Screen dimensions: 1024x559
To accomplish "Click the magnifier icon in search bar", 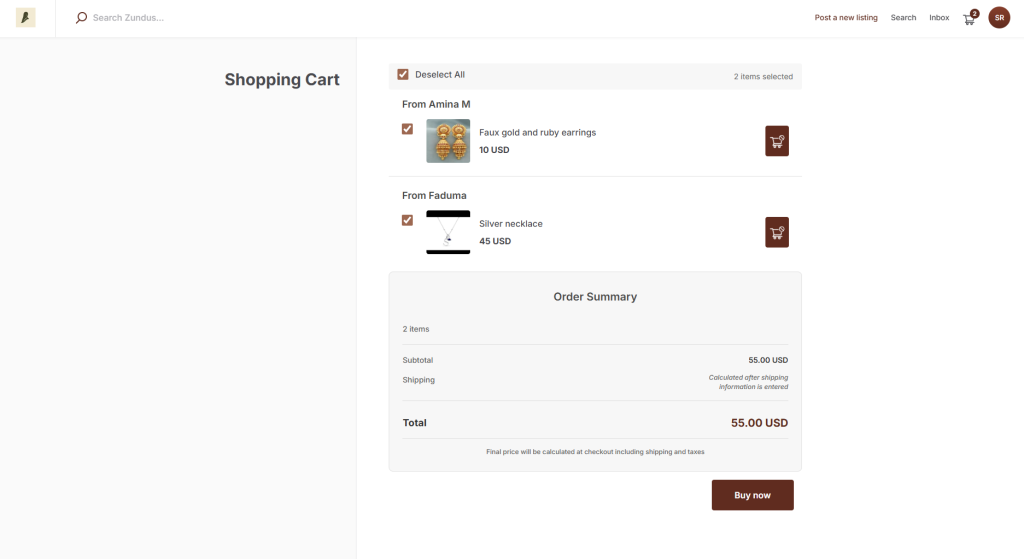I will point(82,18).
